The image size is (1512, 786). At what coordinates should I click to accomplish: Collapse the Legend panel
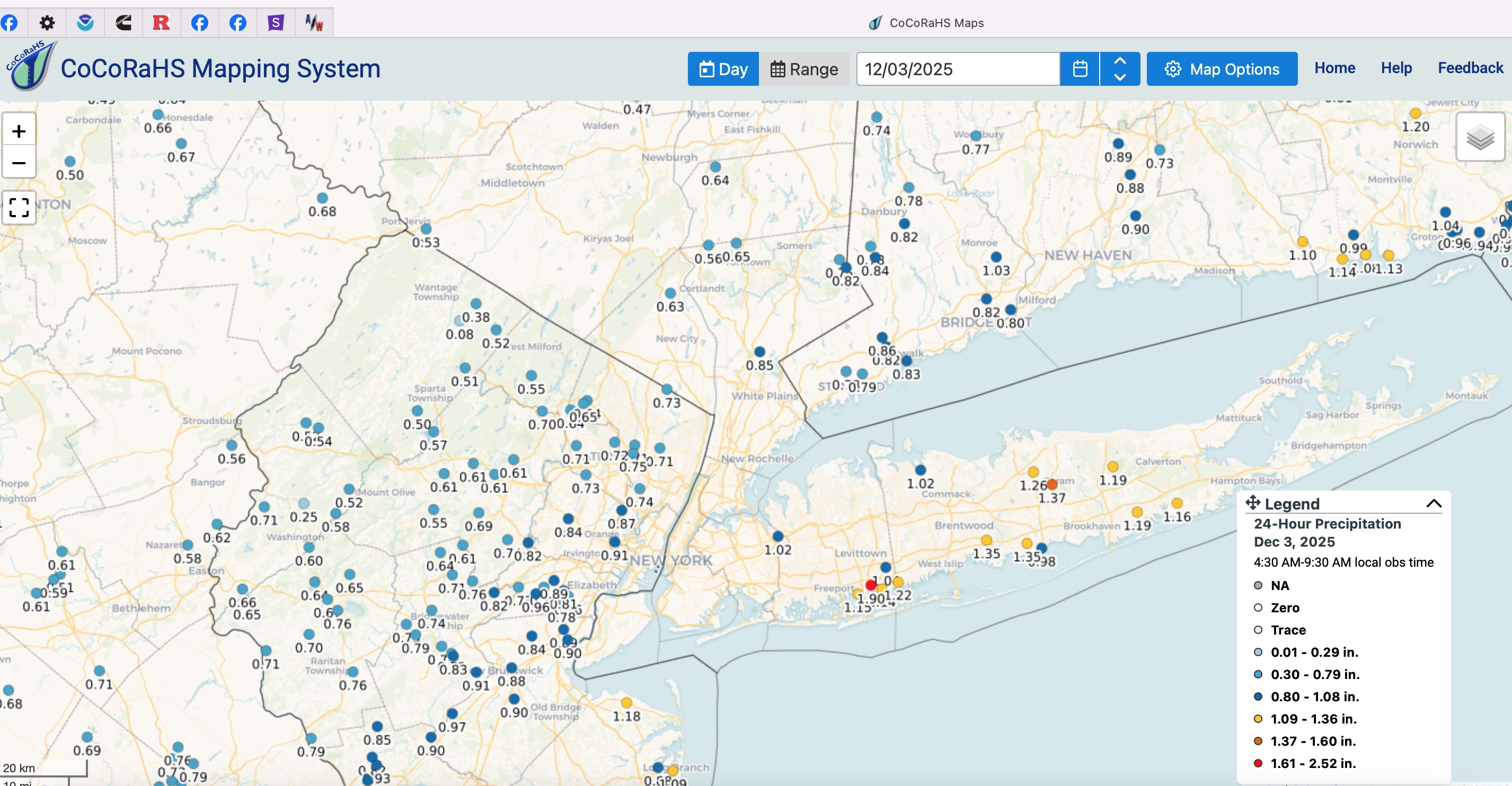[1434, 503]
